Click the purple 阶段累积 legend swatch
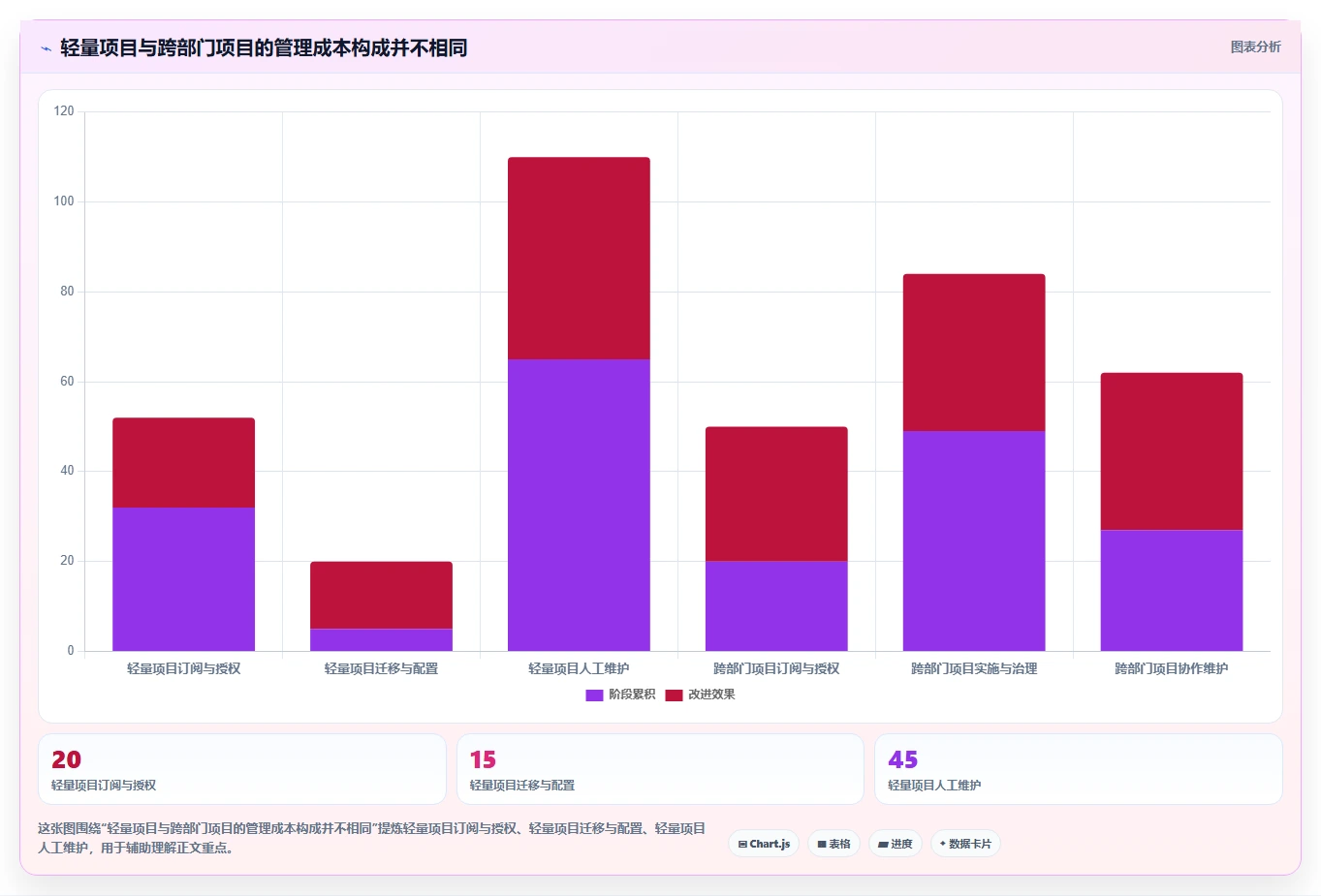The width and height of the screenshot is (1321, 896). coord(594,695)
